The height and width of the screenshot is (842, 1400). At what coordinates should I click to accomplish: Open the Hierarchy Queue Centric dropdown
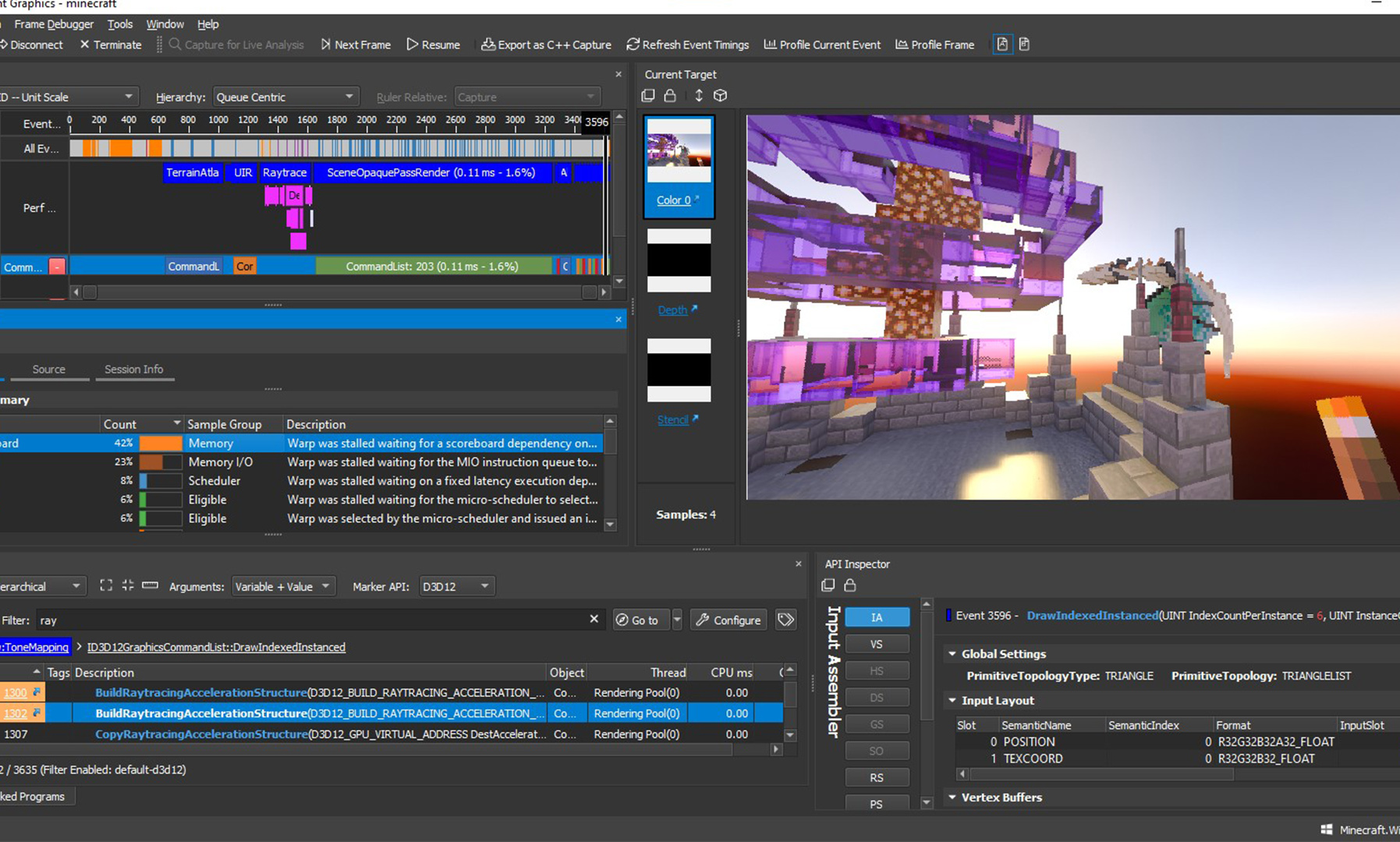(285, 97)
